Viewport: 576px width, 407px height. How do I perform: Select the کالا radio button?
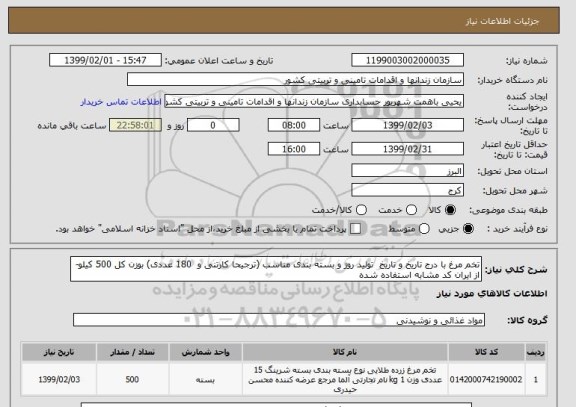pyautogui.click(x=450, y=210)
